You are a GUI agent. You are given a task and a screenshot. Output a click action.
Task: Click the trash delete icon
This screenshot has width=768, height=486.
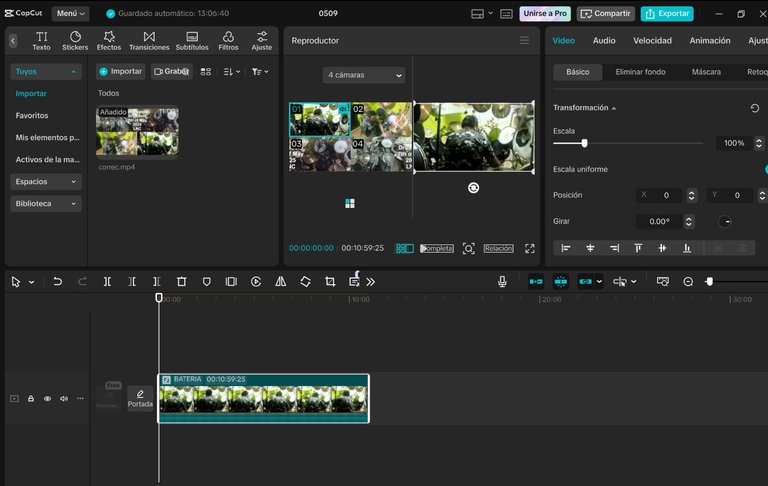tap(182, 282)
